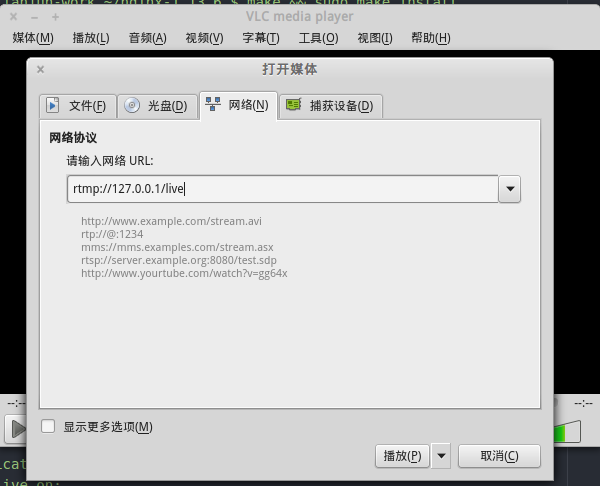The height and width of the screenshot is (486, 600).
Task: Close the VLC media player window
Action: tap(13, 17)
